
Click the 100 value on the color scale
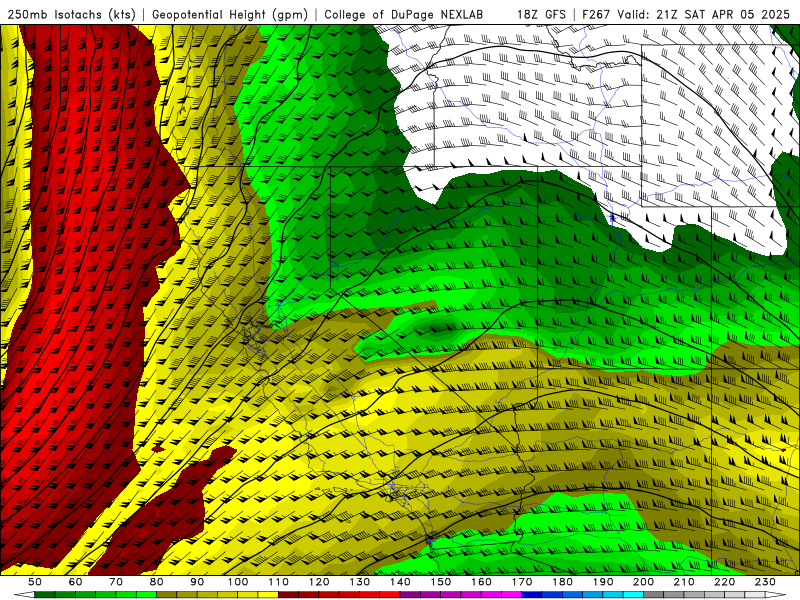pyautogui.click(x=238, y=582)
